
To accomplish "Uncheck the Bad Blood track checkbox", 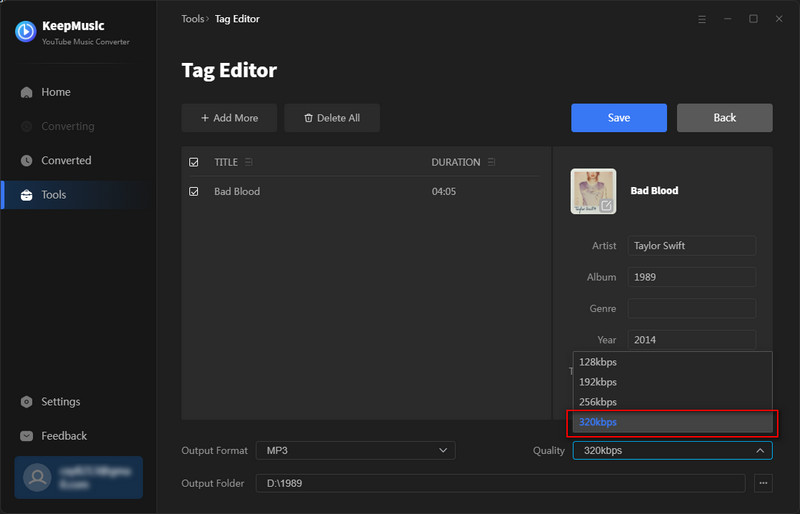I will [x=194, y=191].
